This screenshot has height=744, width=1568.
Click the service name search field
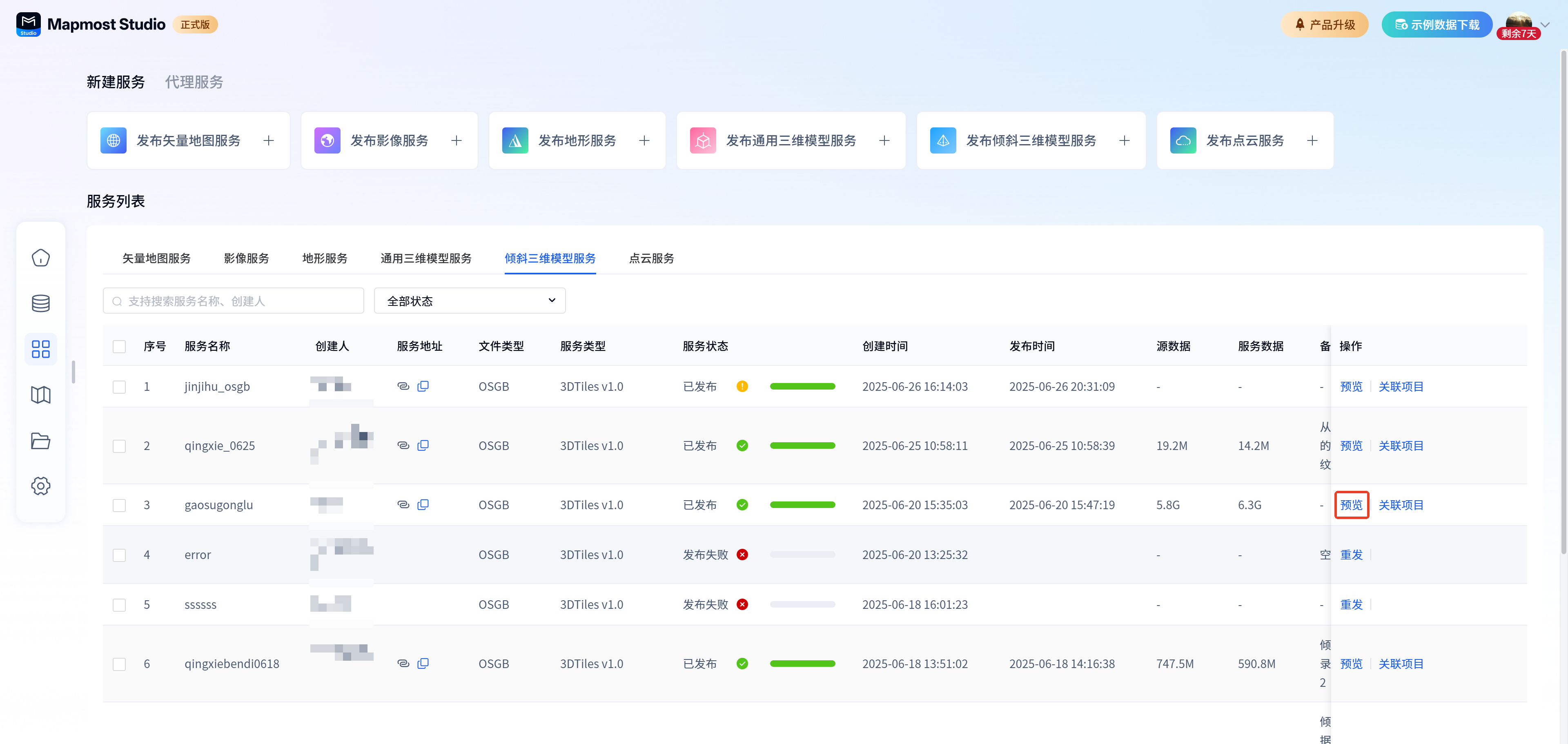(x=234, y=301)
